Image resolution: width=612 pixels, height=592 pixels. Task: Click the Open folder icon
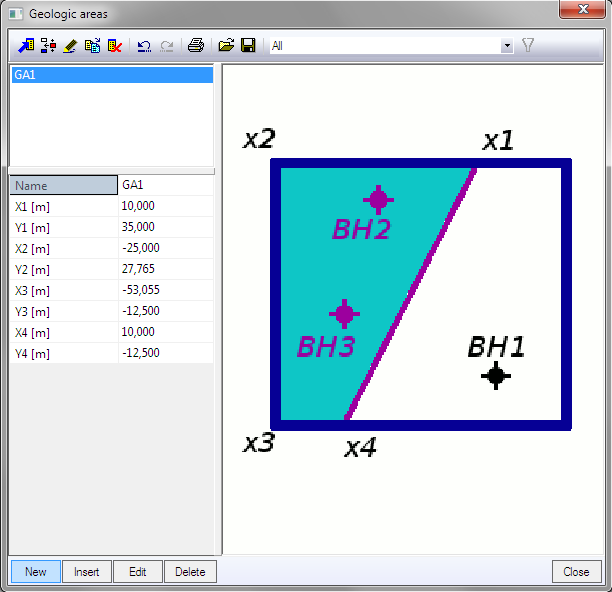coord(226,46)
